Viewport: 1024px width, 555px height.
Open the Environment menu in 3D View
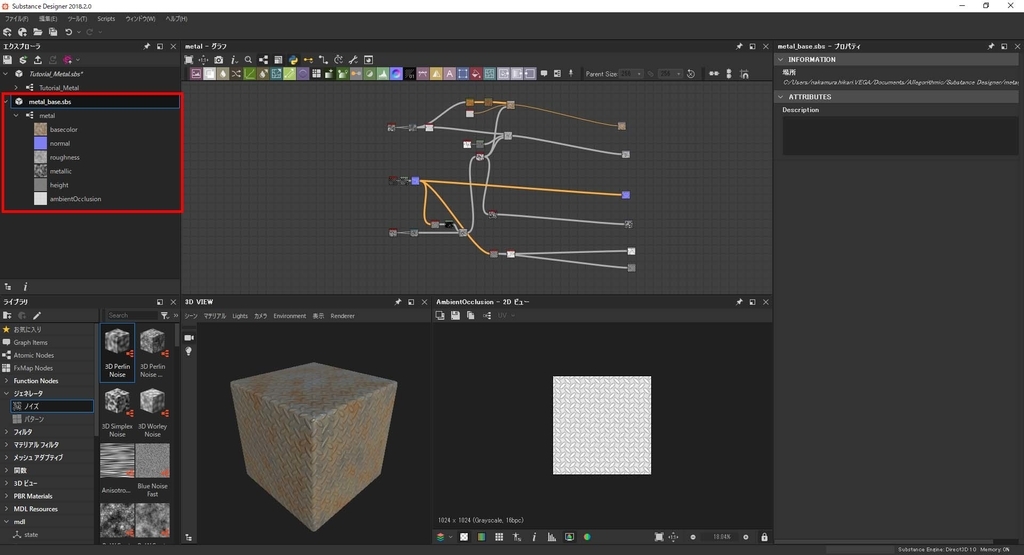(289, 316)
